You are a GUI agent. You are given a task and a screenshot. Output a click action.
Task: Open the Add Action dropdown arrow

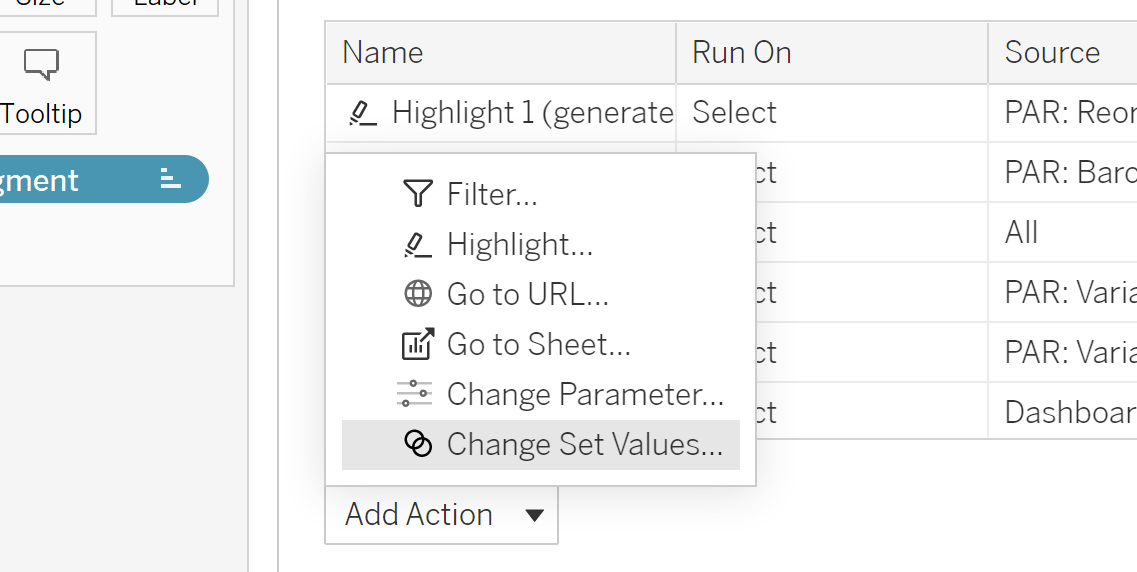click(535, 516)
